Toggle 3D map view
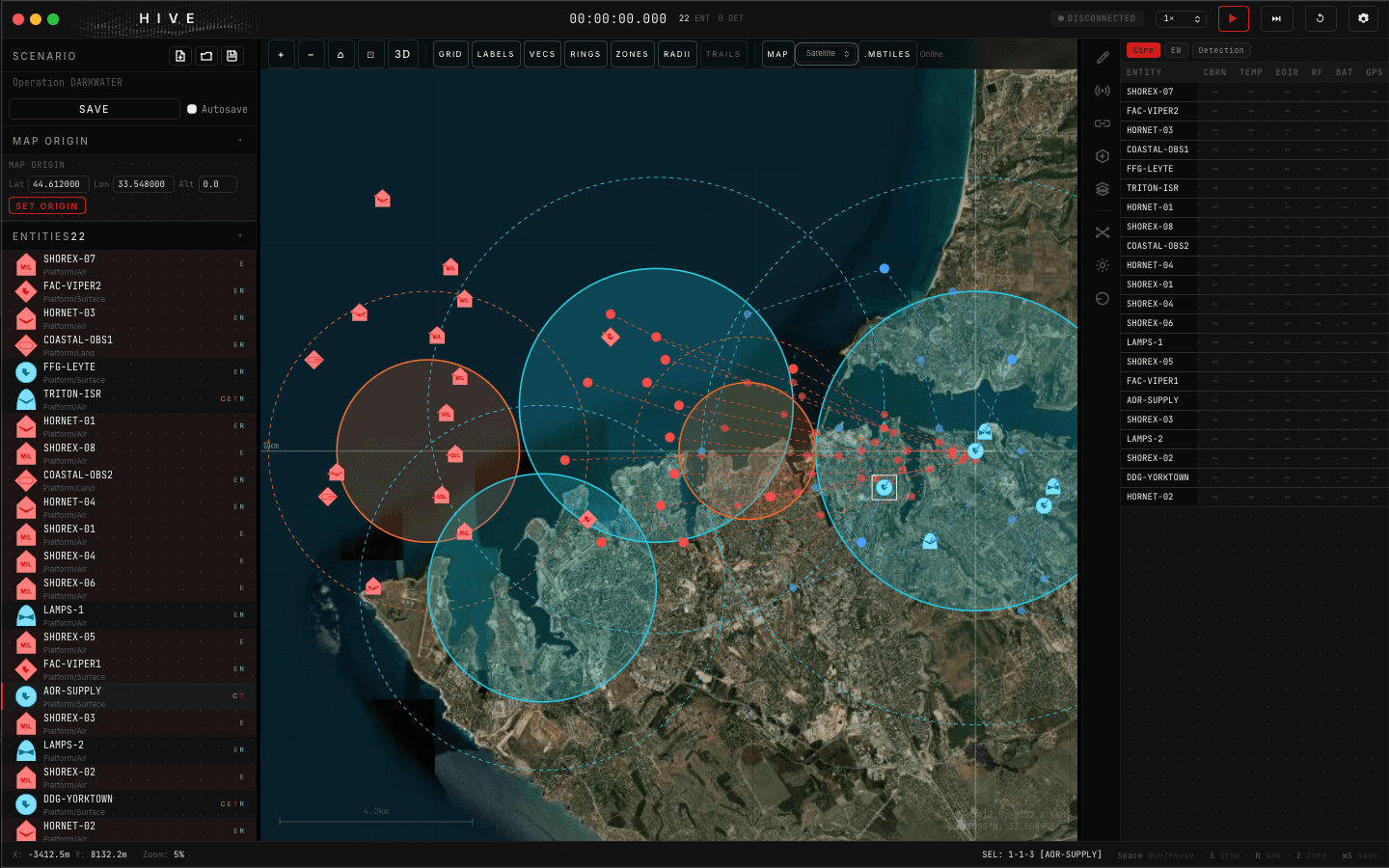1389x868 pixels. click(x=403, y=54)
